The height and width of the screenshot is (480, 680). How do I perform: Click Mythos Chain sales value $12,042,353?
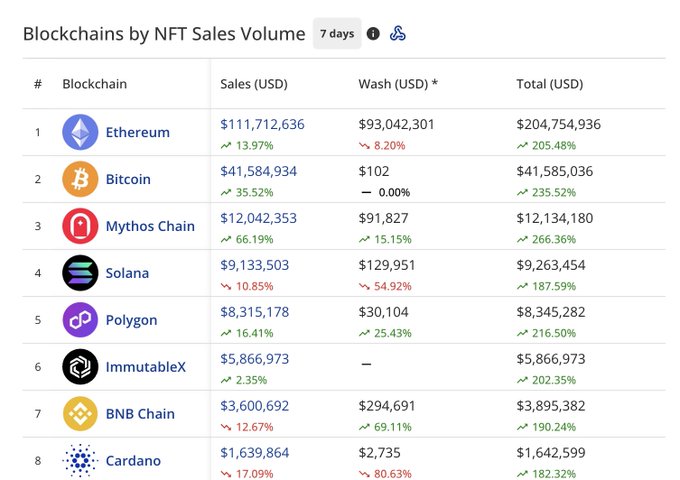[258, 218]
